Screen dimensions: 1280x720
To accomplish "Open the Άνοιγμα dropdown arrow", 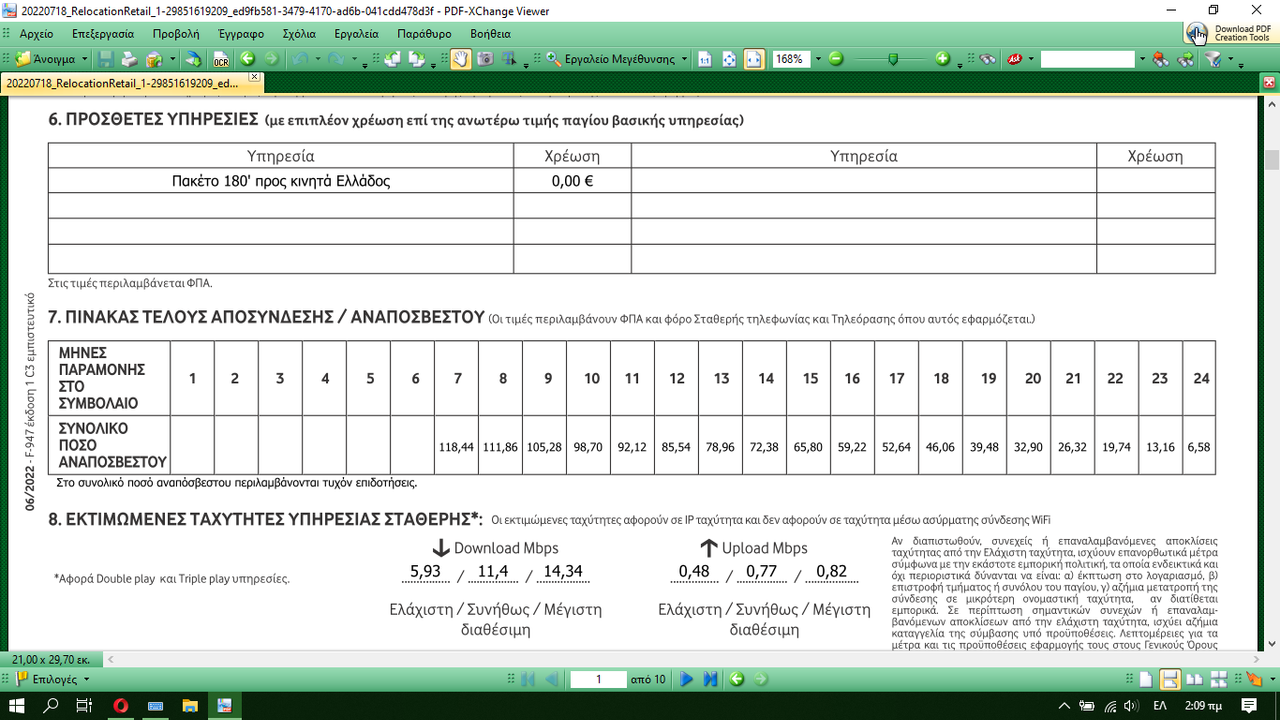I will pos(85,59).
